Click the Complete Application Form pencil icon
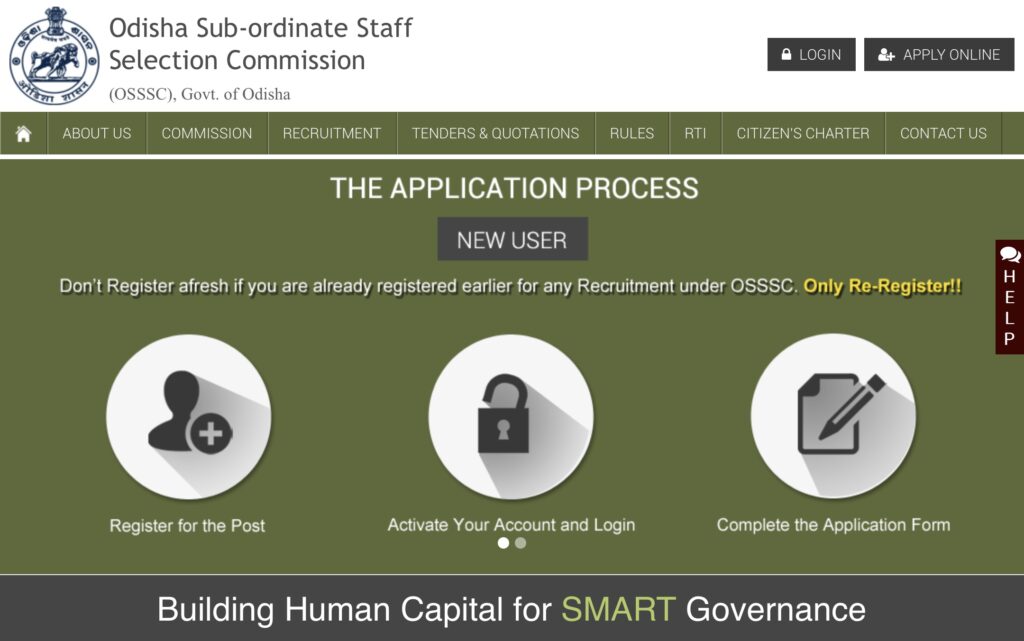This screenshot has height=641, width=1024. click(x=833, y=416)
